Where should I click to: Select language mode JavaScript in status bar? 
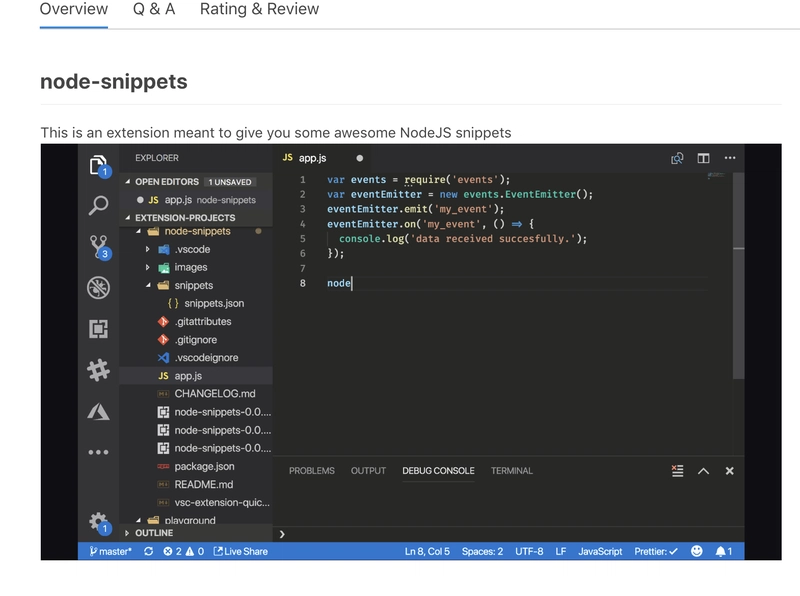[600, 551]
